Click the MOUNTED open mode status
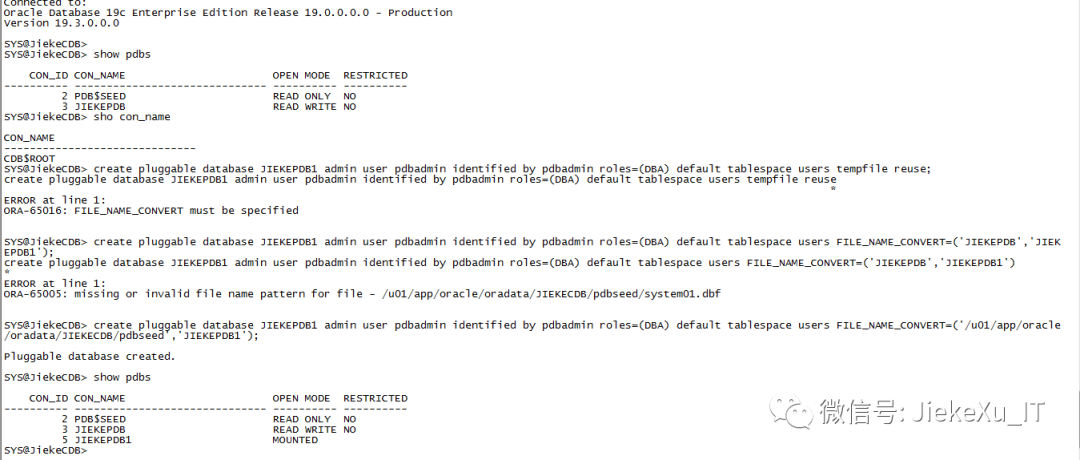This screenshot has width=1080, height=460. point(295,440)
